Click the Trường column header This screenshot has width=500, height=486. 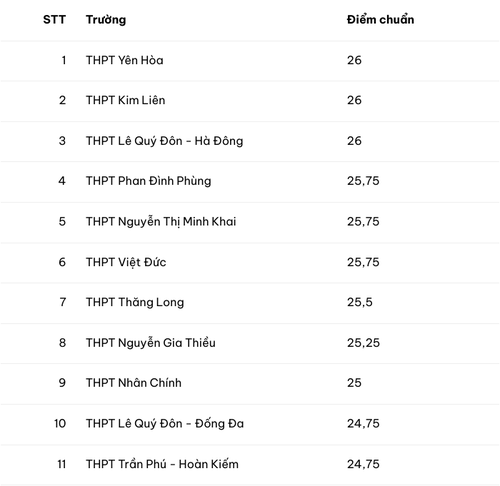click(106, 20)
